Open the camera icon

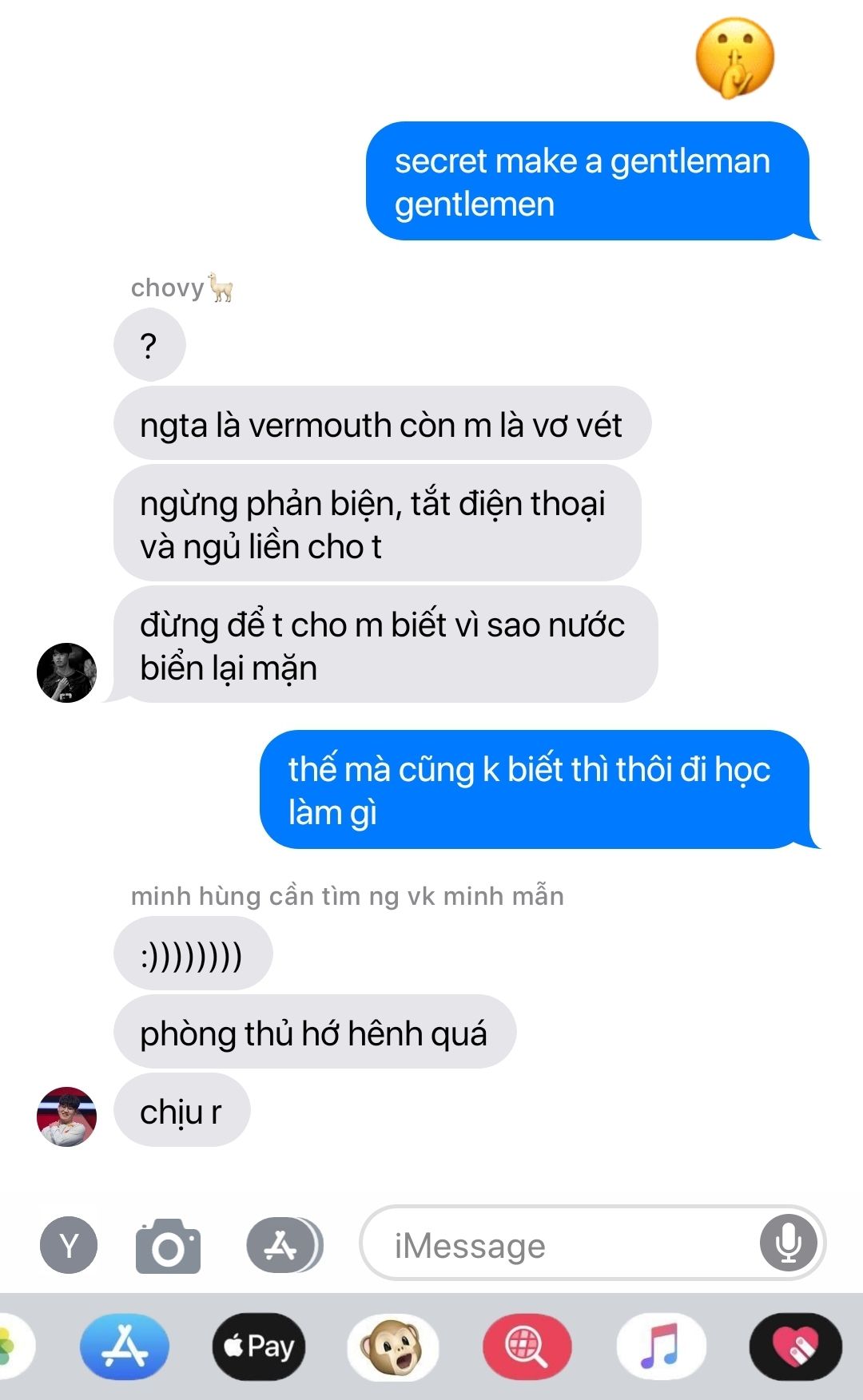pyautogui.click(x=168, y=1246)
